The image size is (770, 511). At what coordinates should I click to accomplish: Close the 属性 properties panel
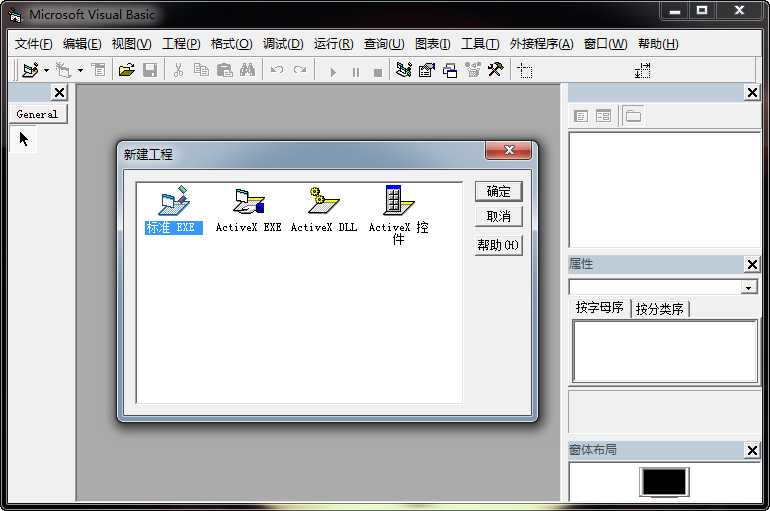pyautogui.click(x=752, y=265)
